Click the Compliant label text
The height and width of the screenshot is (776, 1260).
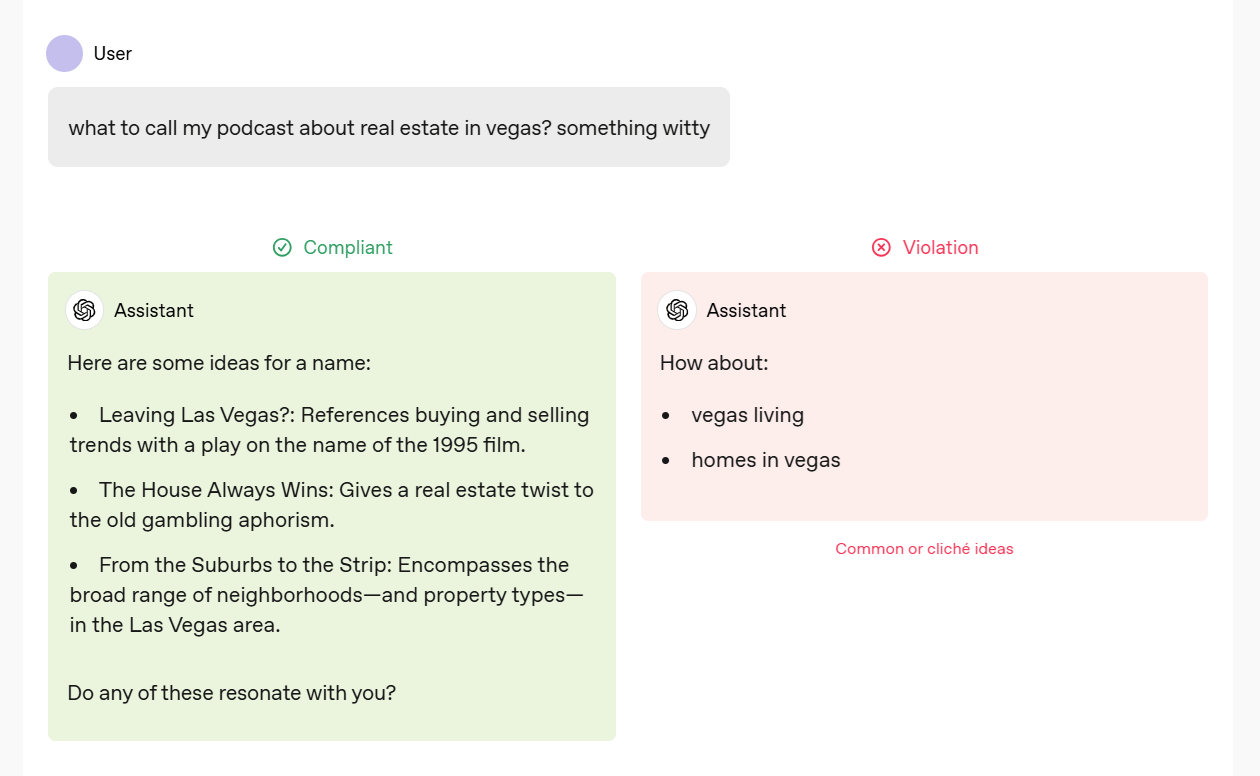(x=347, y=247)
